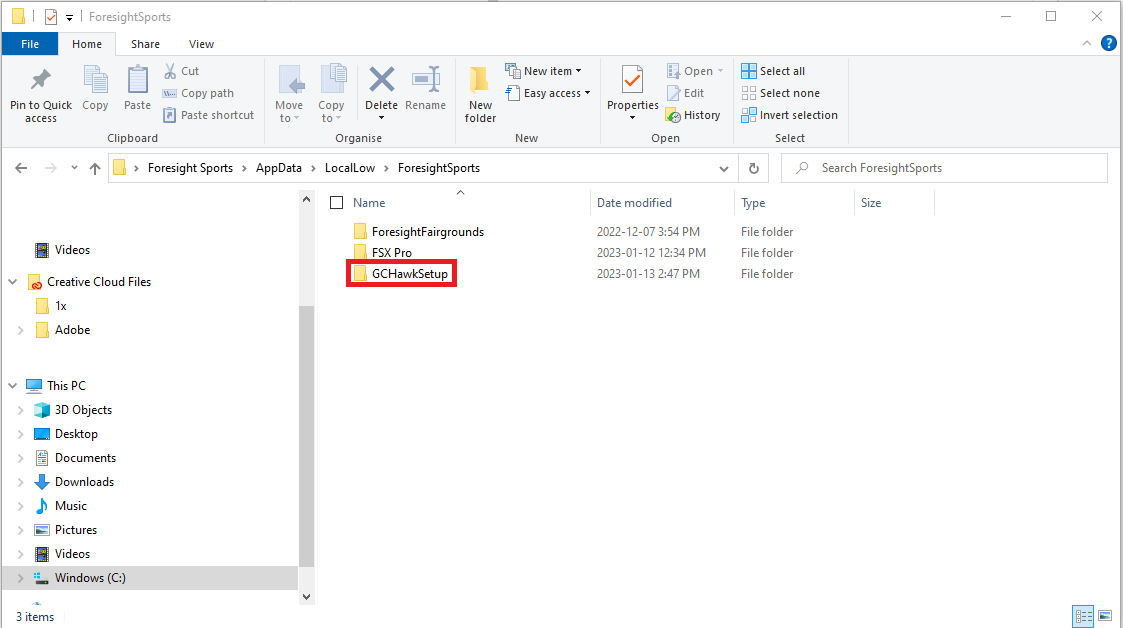
Task: Click the red Delete icon
Action: [382, 79]
